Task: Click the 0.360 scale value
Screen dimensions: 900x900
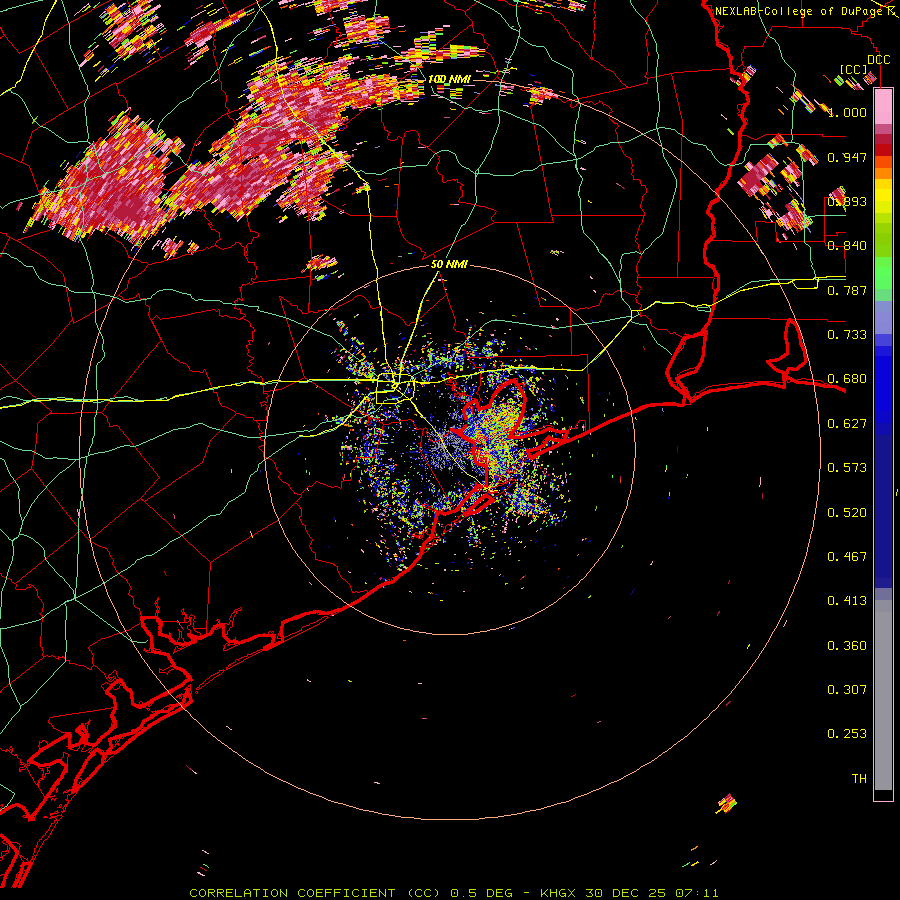Action: (x=847, y=646)
